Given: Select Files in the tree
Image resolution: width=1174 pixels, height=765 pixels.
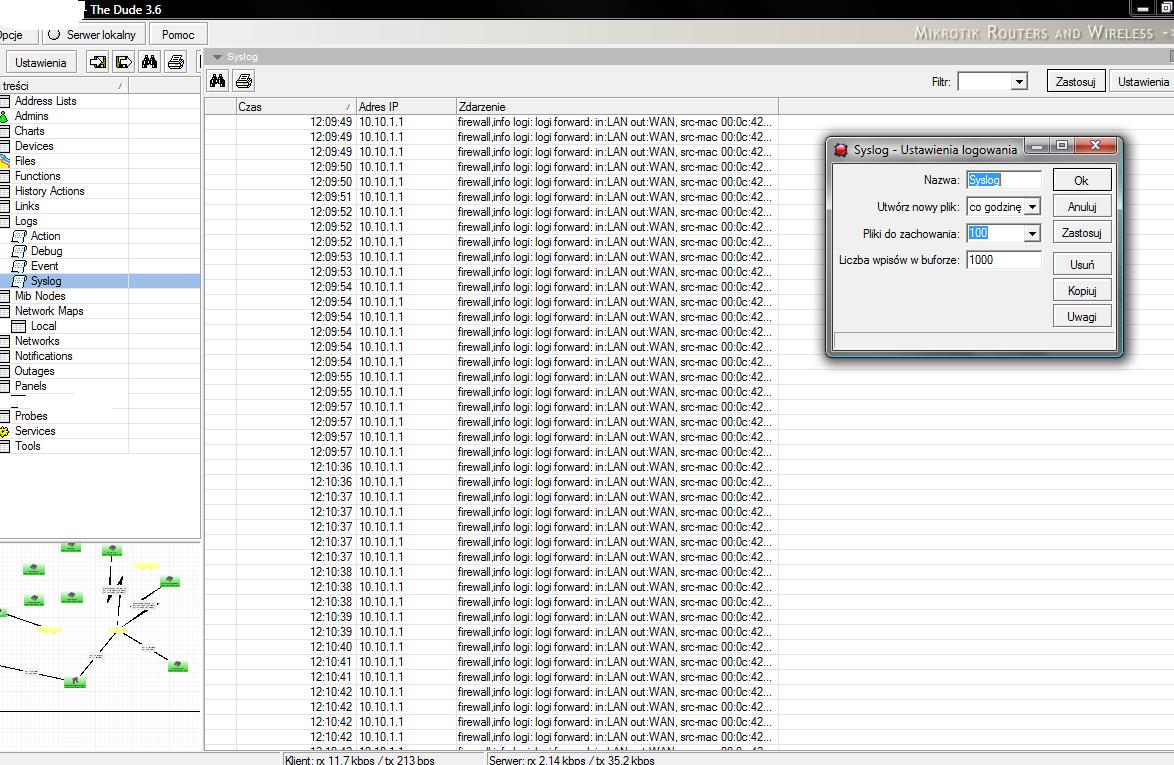Looking at the screenshot, I should point(25,161).
